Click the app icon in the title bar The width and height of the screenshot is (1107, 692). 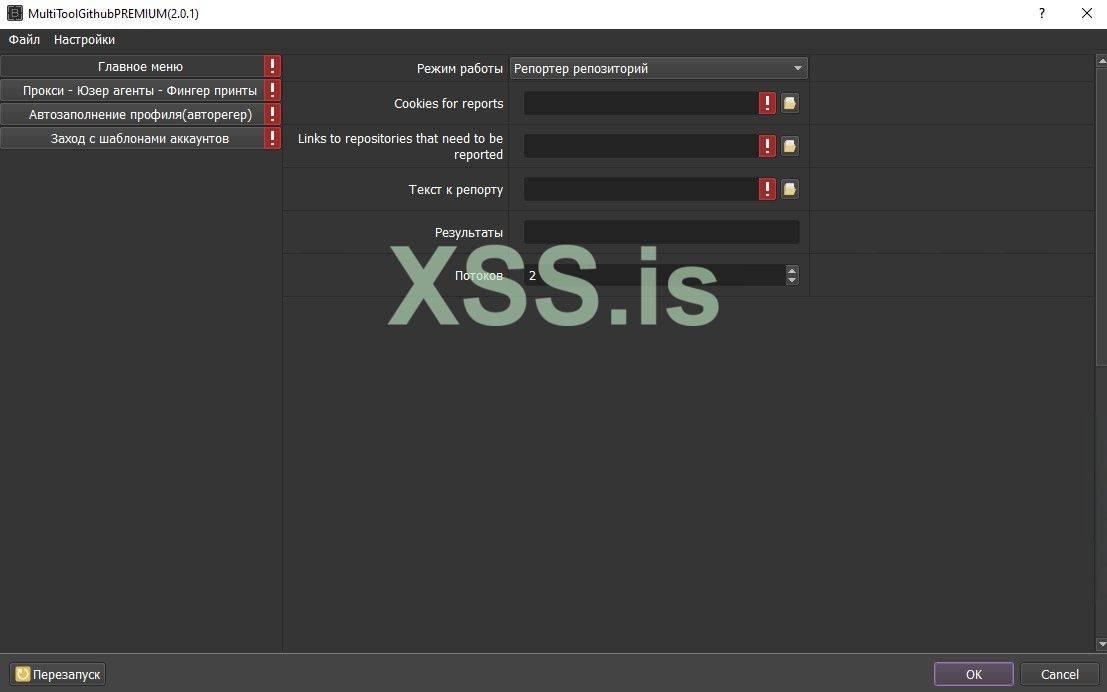click(x=14, y=13)
